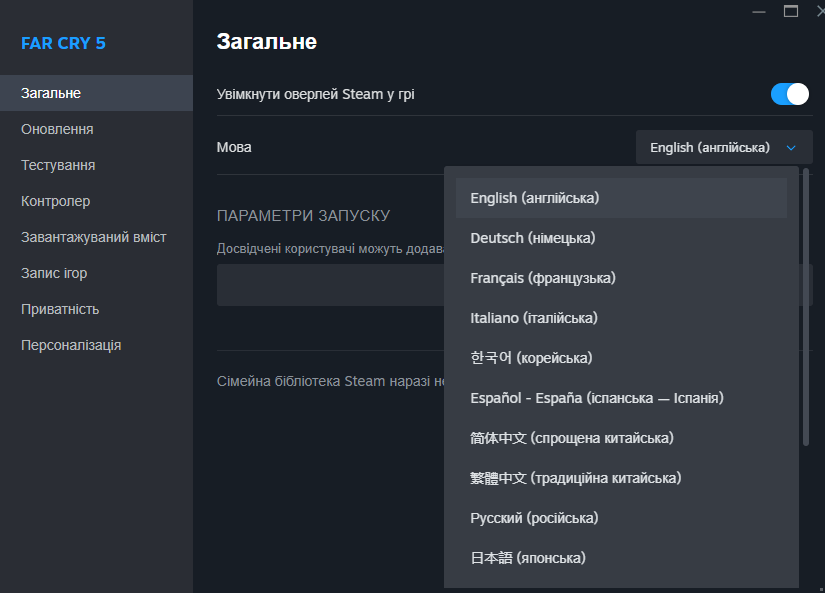Select Русский (російська) language option
The height and width of the screenshot is (593, 825).
(x=621, y=518)
